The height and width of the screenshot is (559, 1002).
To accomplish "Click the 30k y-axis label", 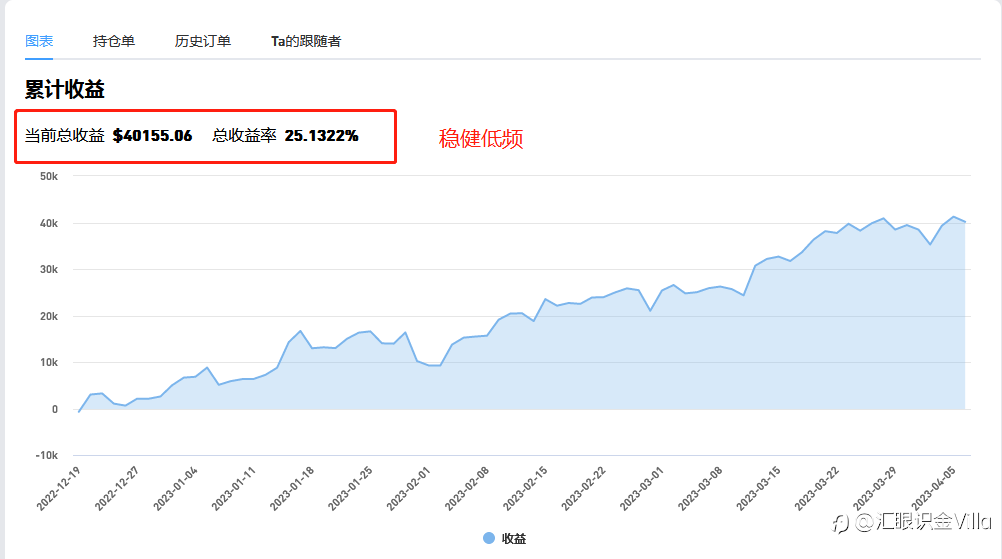I will coord(49,270).
